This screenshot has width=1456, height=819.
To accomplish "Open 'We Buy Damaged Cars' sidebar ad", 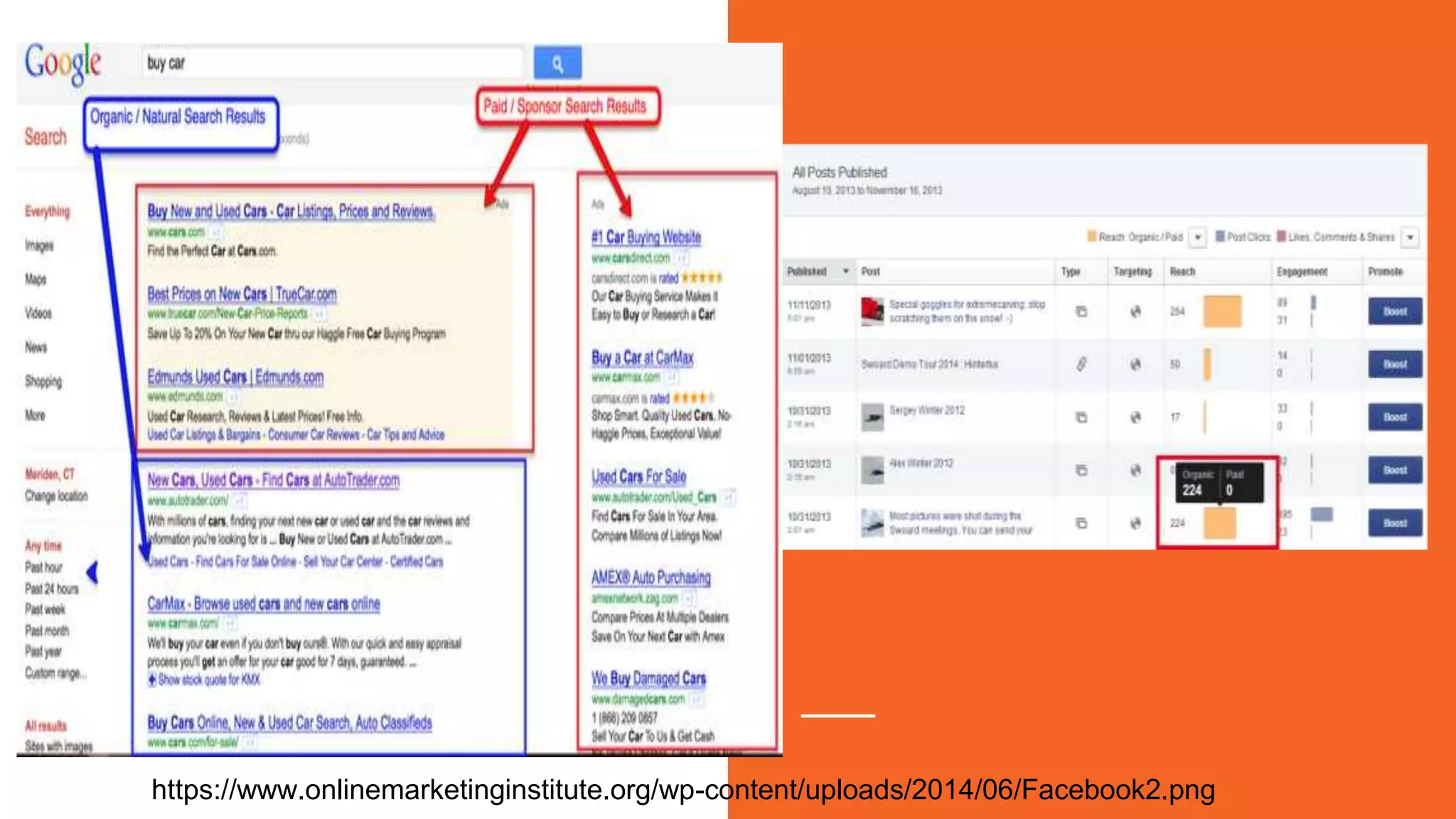I will 649,678.
